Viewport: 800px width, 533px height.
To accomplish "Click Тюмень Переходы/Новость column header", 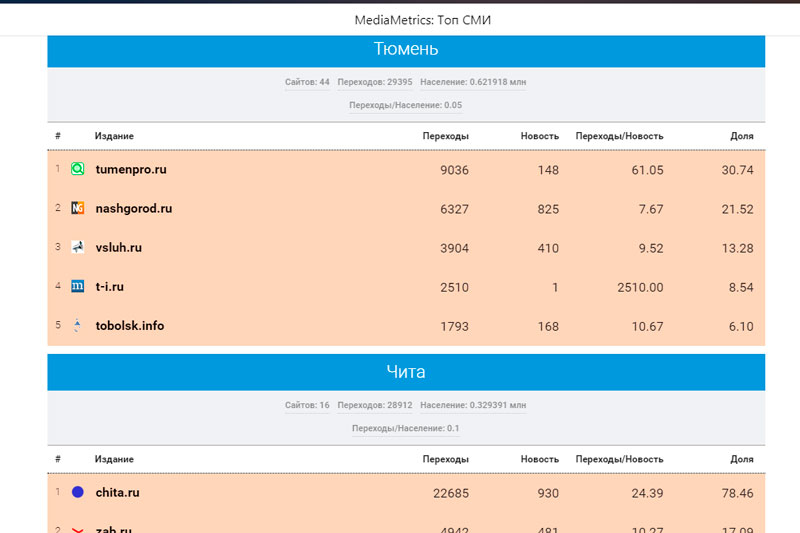I will pyautogui.click(x=619, y=136).
